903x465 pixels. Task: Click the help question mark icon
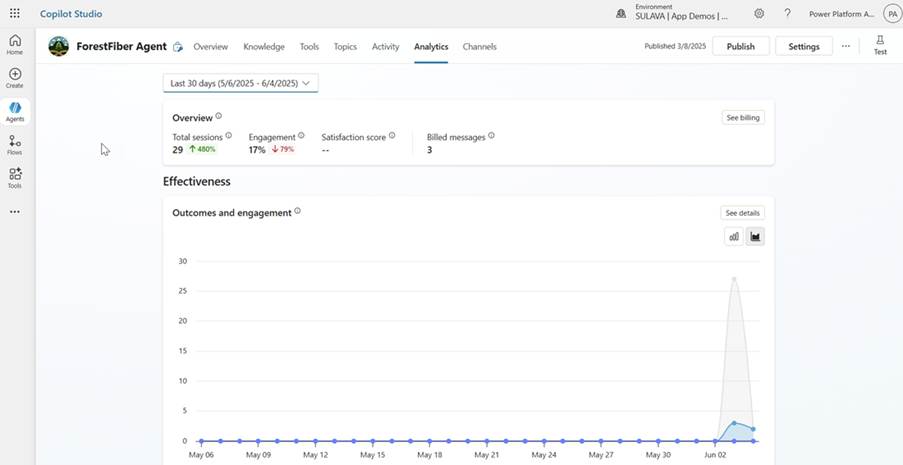[787, 14]
